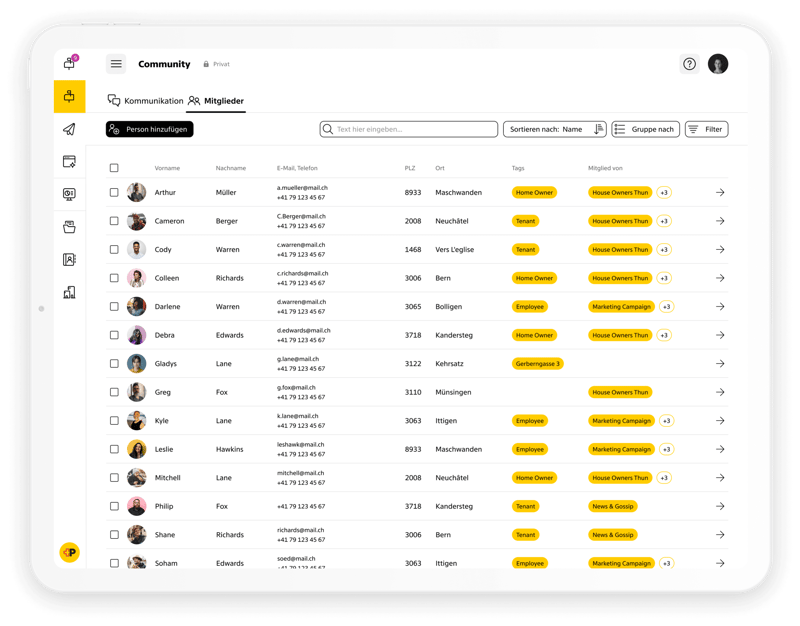The width and height of the screenshot is (800, 626).
Task: Click the Person hinzufügen button
Action: coord(149,129)
